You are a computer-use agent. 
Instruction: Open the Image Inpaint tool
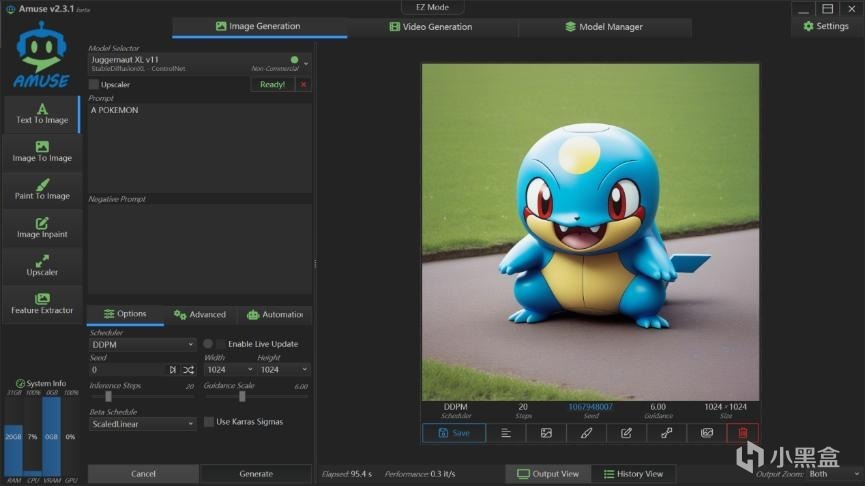[x=42, y=228]
